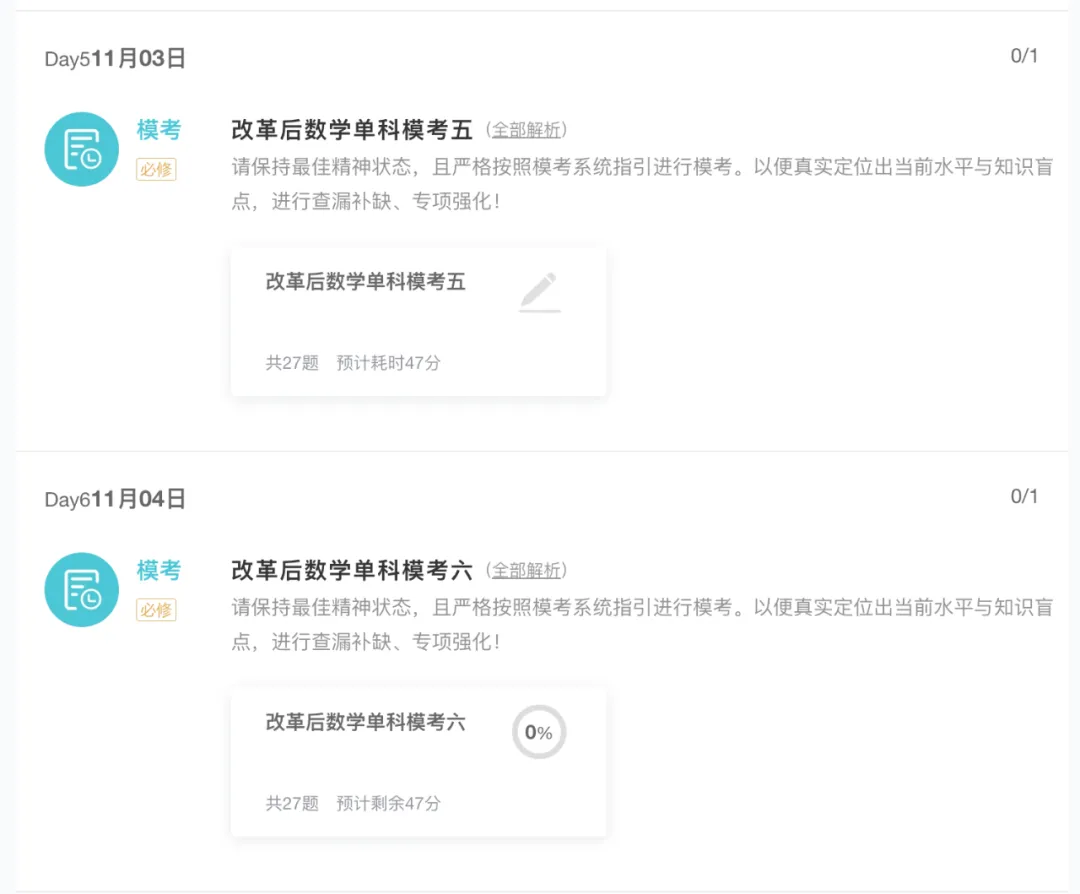Click the Day6 mock exam circular icon
The height and width of the screenshot is (894, 1080).
(x=81, y=589)
